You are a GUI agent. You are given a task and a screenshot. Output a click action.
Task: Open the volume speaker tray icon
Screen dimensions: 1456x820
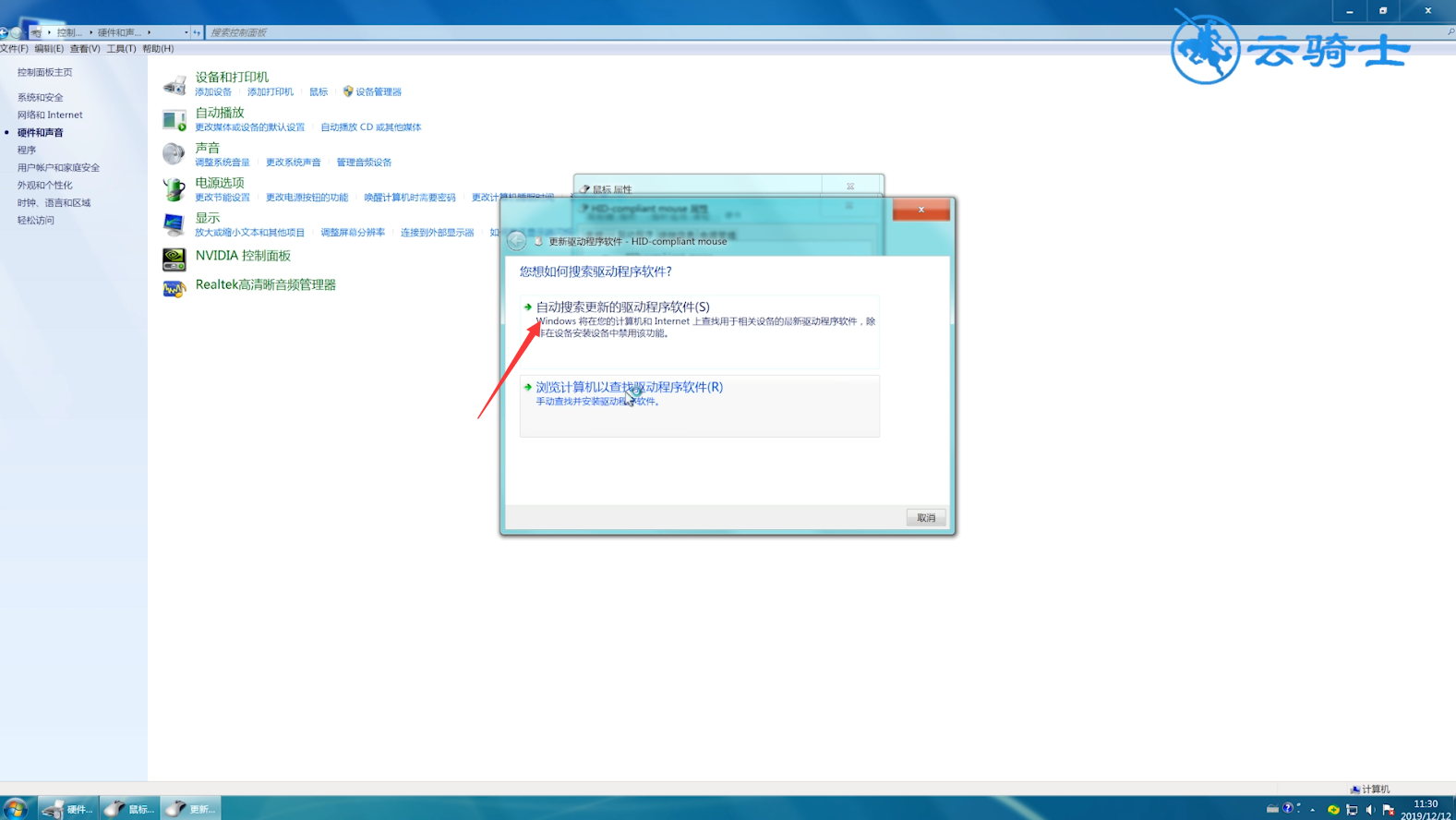(x=1370, y=810)
